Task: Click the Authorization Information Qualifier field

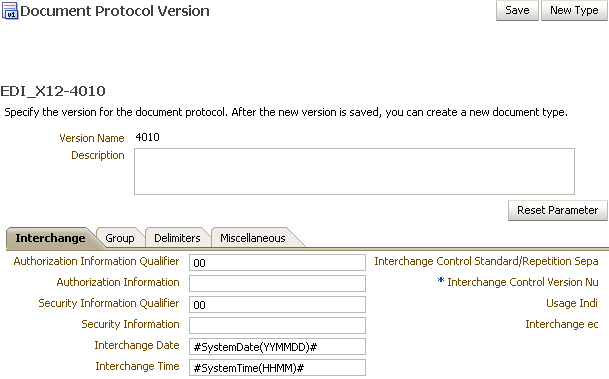Action: click(277, 263)
